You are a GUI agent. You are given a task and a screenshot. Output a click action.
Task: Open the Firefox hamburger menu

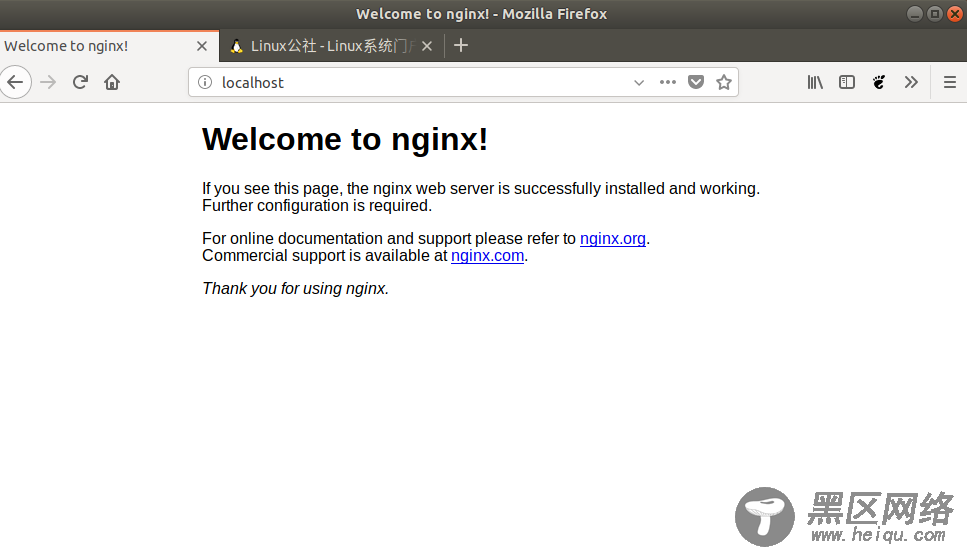(x=950, y=82)
